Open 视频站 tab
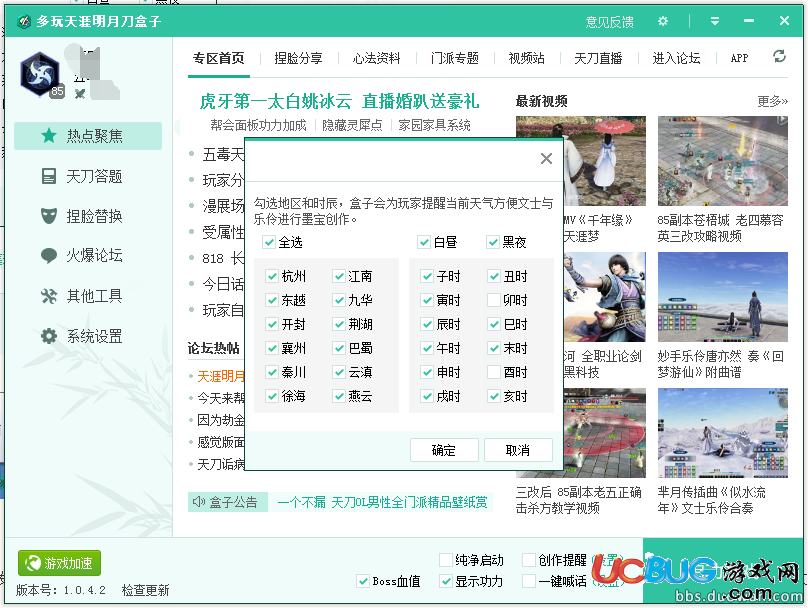The width and height of the screenshot is (808, 608). click(526, 58)
